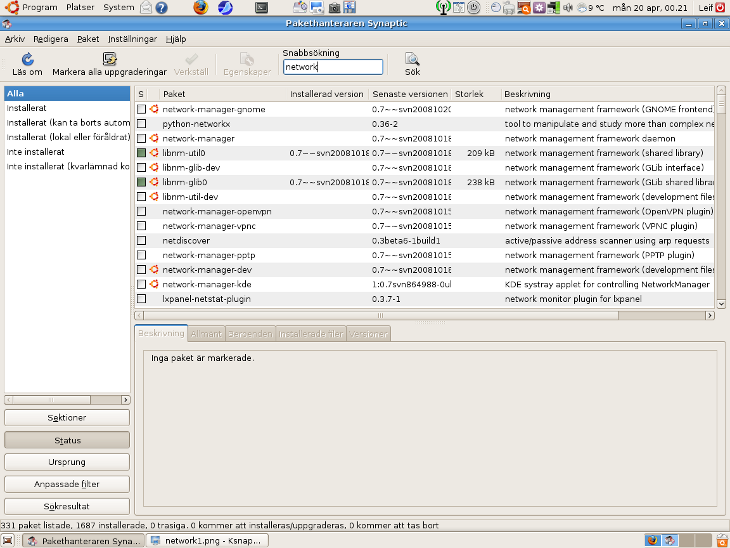Click the volume speaker icon

568,8
